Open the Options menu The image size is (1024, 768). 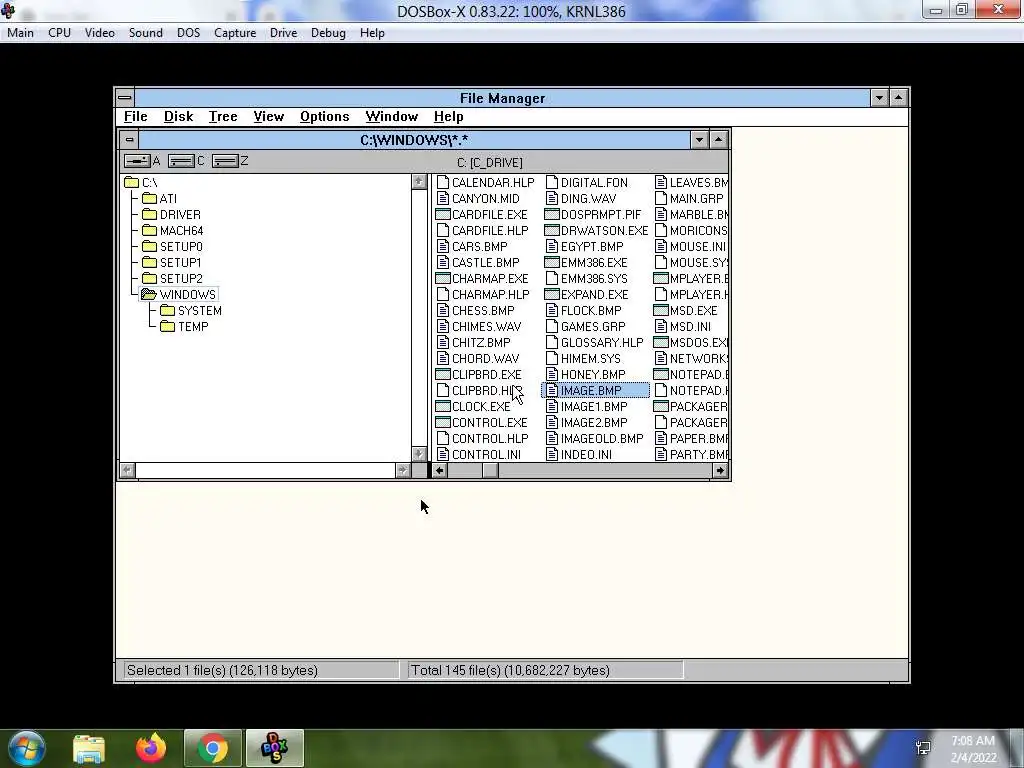tap(325, 116)
